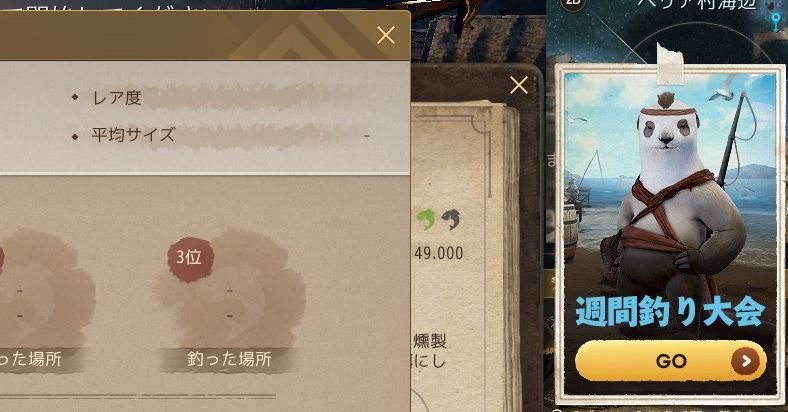788x412 pixels.
Task: Click the 週間釣り大会 title text
Action: click(670, 312)
